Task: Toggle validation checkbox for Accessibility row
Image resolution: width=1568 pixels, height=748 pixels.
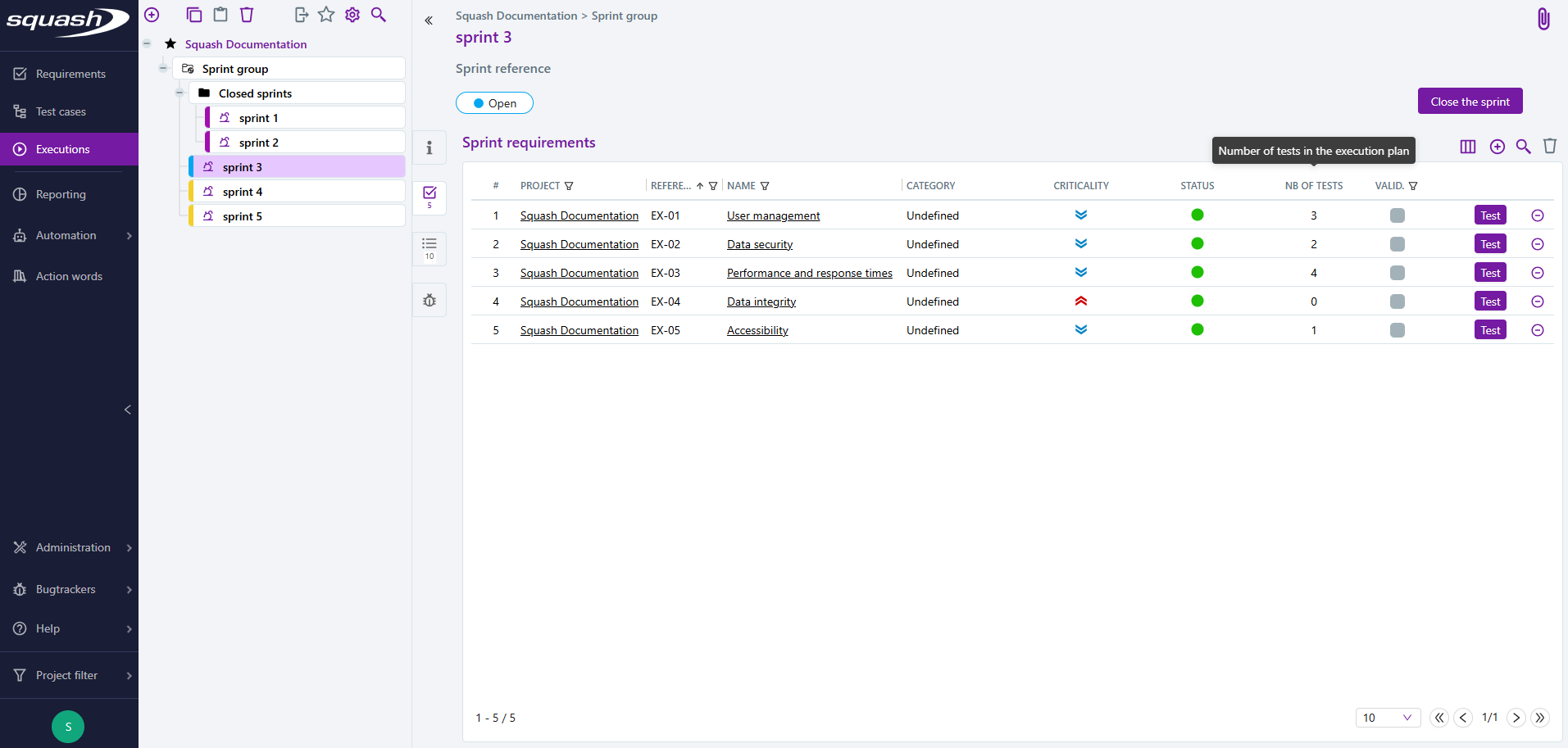Action: click(1397, 330)
